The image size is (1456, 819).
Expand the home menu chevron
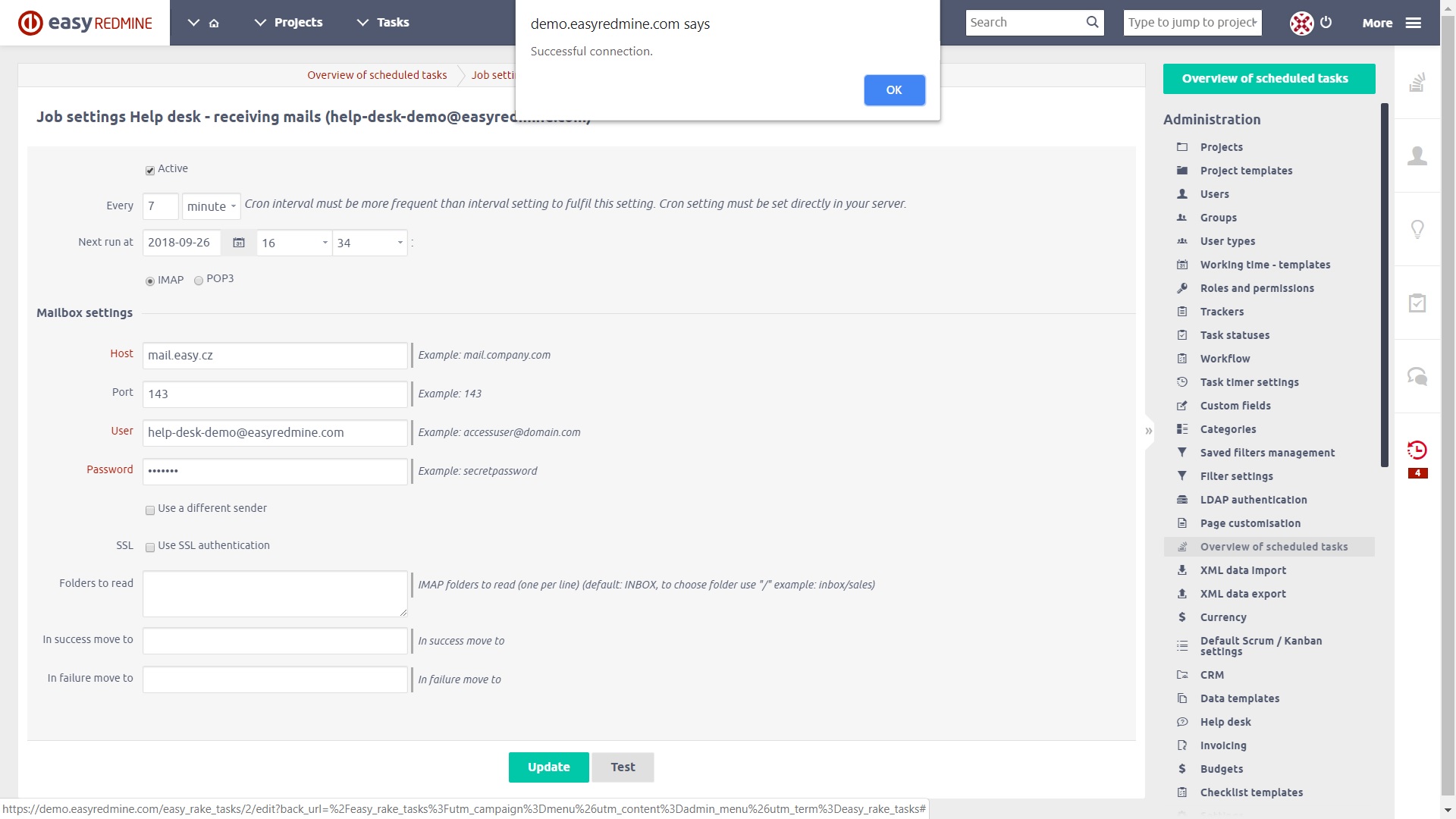click(x=193, y=23)
